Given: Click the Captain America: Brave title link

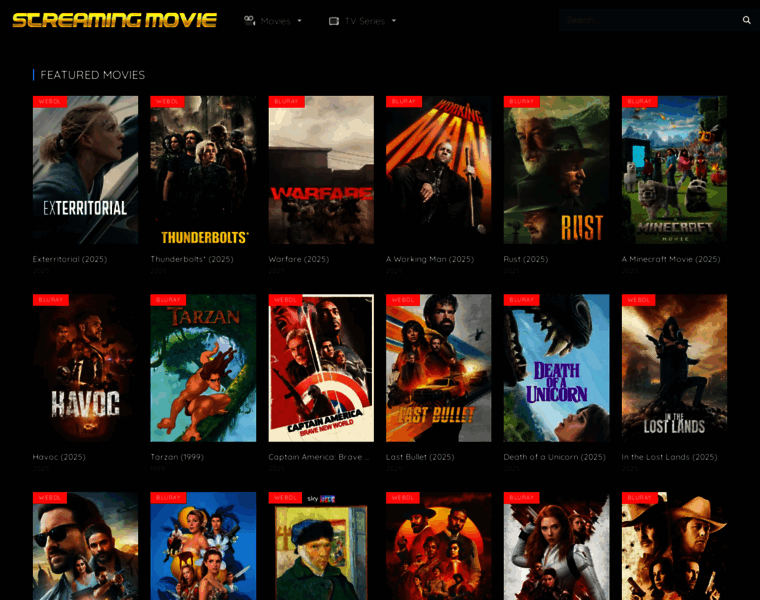Looking at the screenshot, I should tap(319, 457).
